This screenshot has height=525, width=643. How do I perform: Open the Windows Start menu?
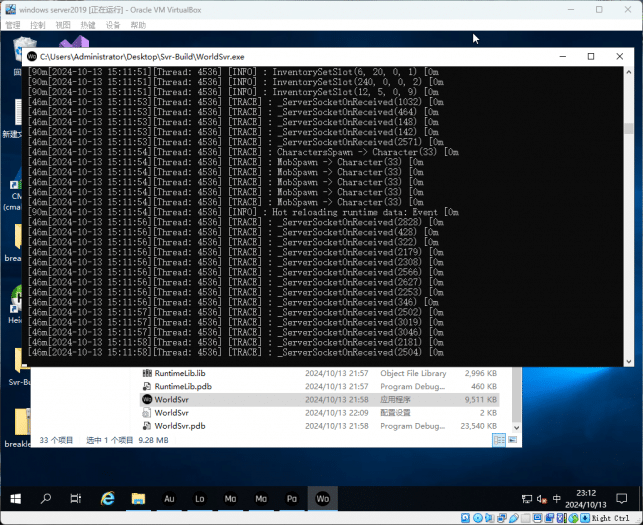(x=16, y=497)
